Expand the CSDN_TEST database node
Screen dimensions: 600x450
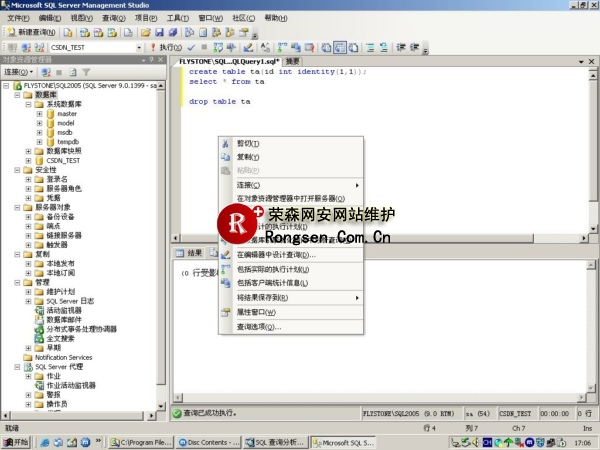coord(28,160)
